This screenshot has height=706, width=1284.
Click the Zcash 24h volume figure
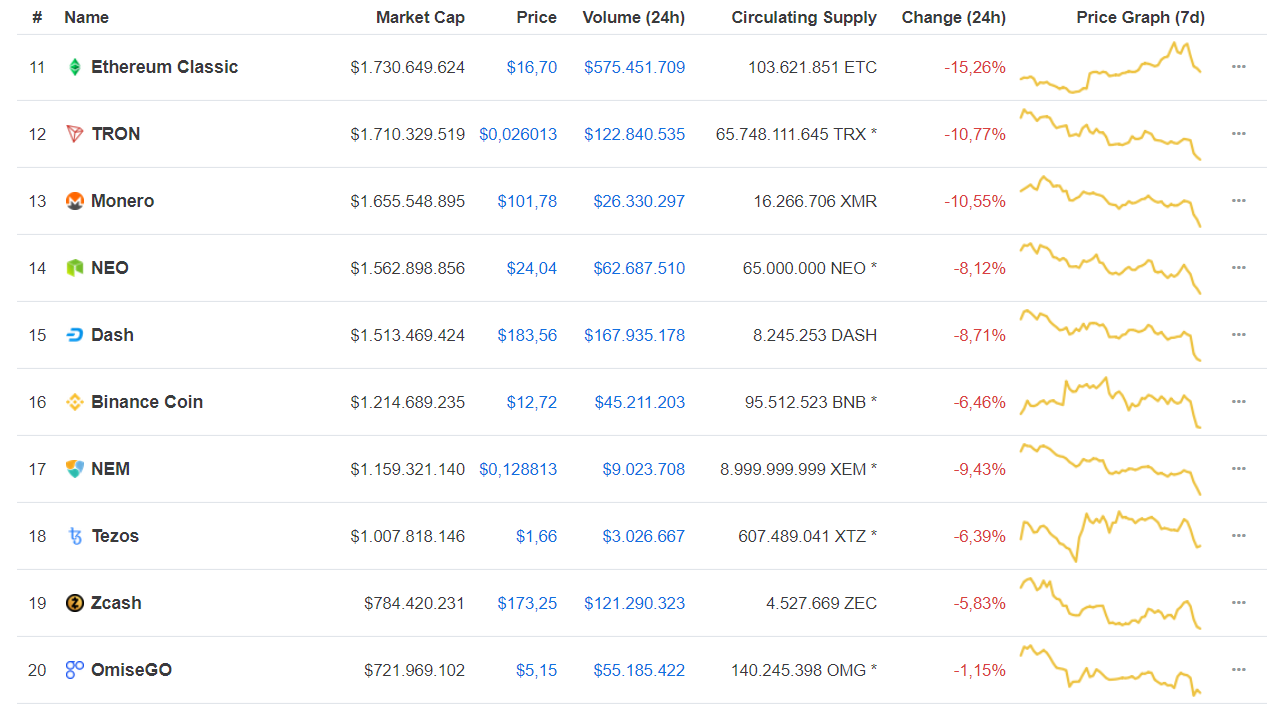pyautogui.click(x=634, y=602)
